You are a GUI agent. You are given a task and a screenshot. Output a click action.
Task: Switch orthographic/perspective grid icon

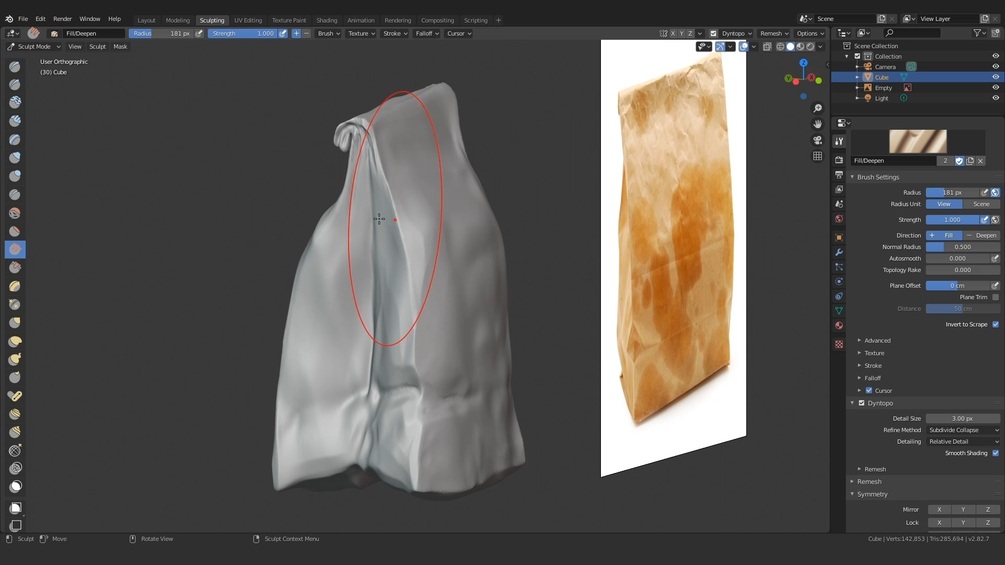817,156
